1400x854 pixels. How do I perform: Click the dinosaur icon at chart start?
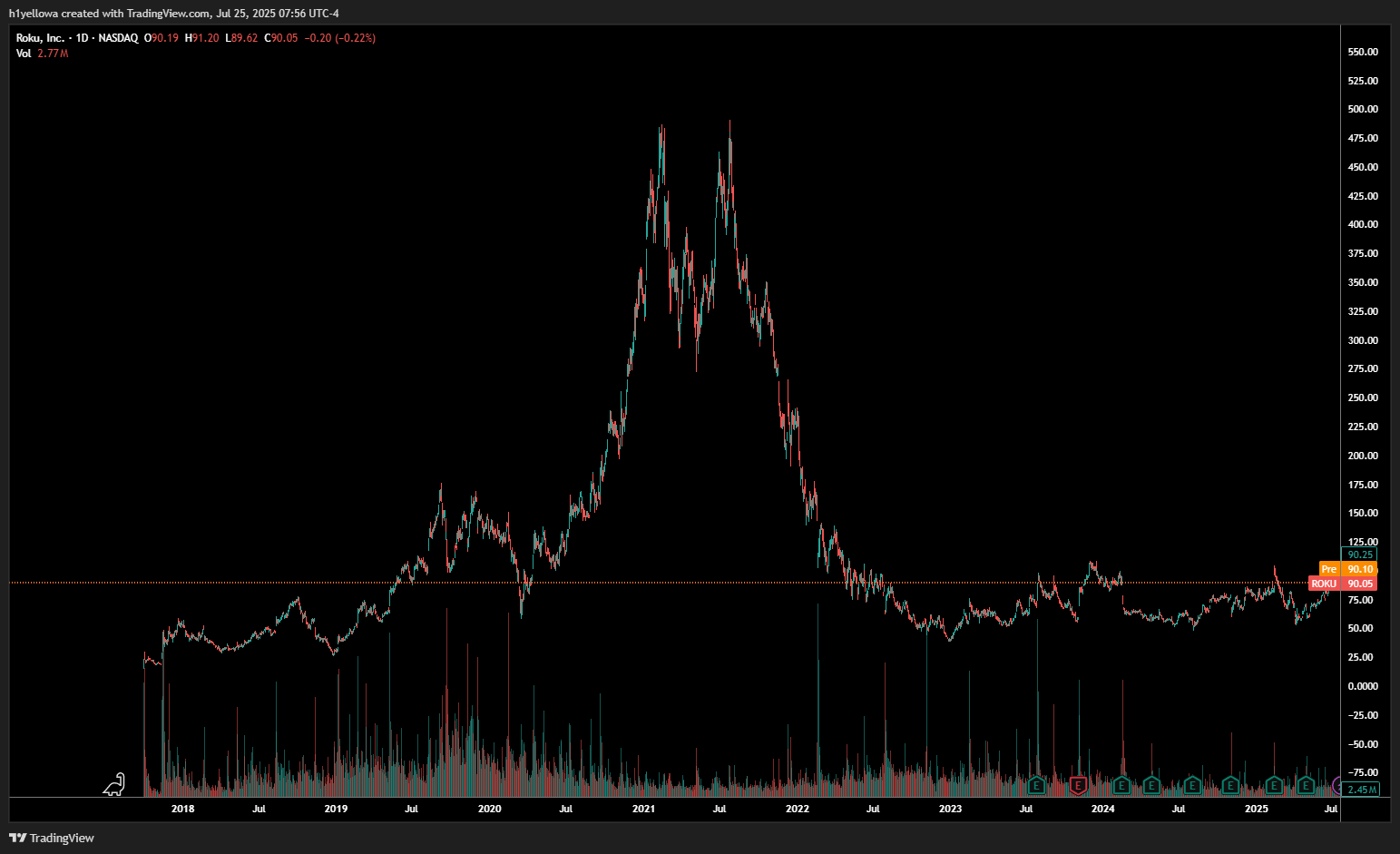tap(114, 784)
